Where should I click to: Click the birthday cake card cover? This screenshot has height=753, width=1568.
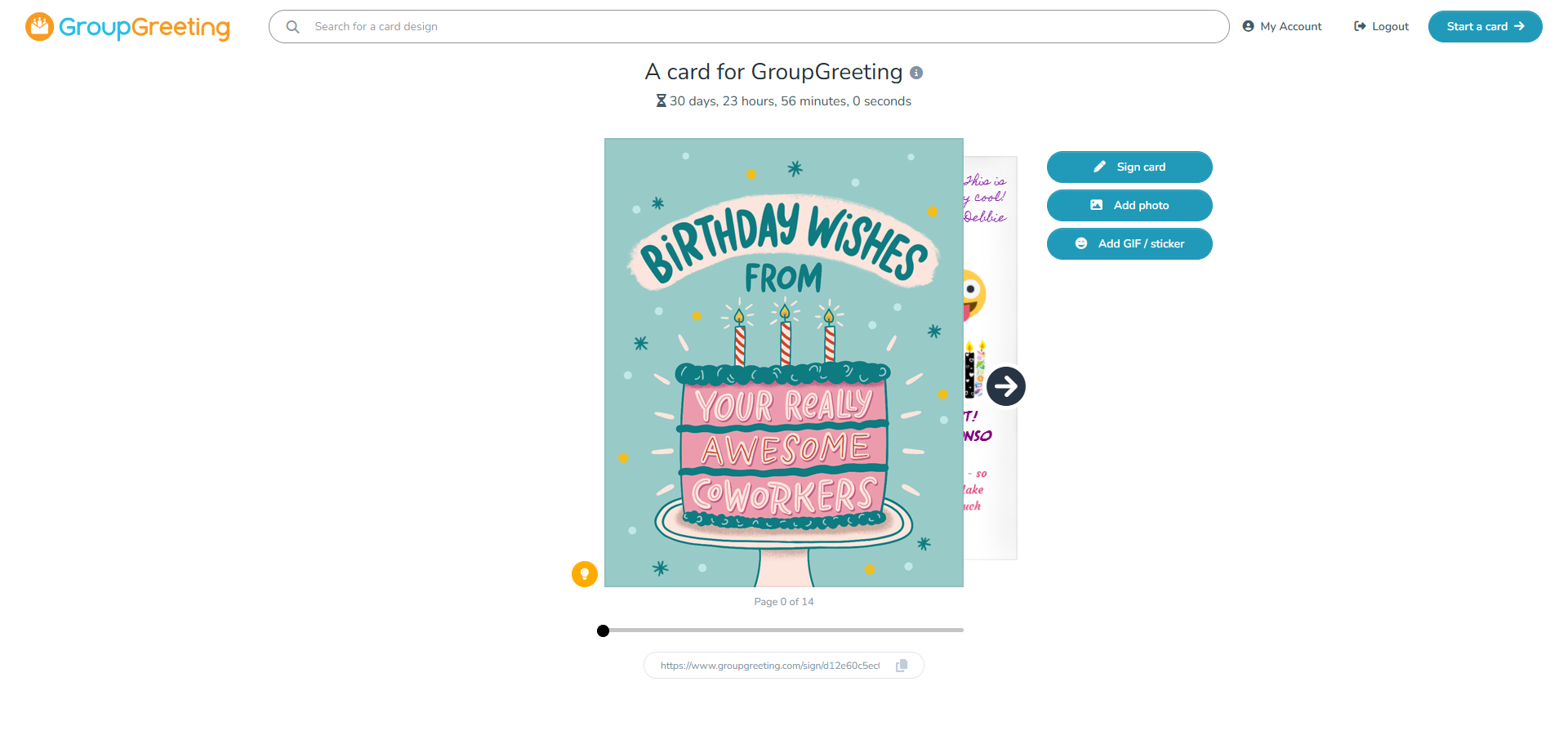[784, 363]
